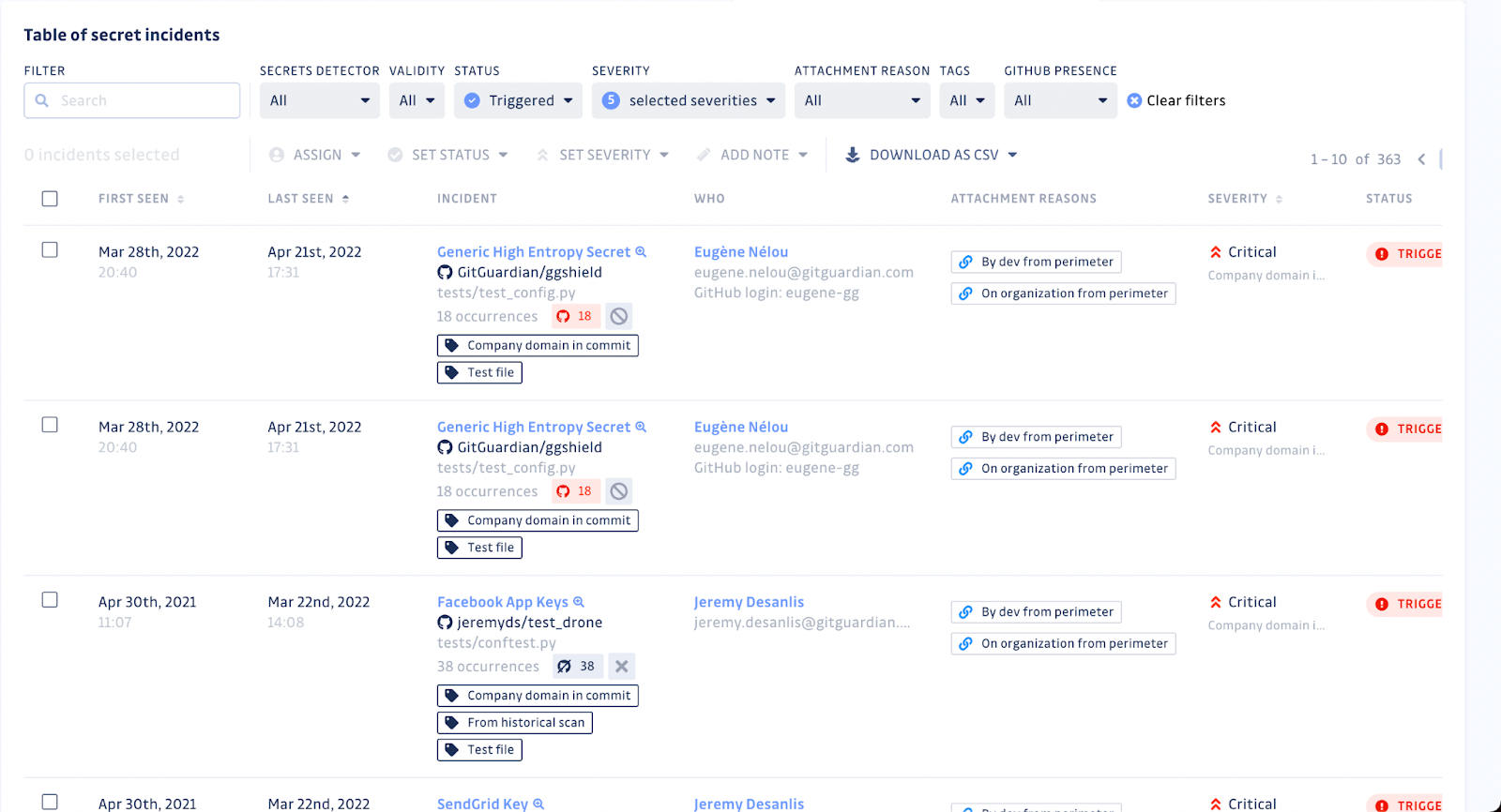Open the Severity dropdown with 5 selected
Screen dimensions: 1501x812
tap(689, 100)
